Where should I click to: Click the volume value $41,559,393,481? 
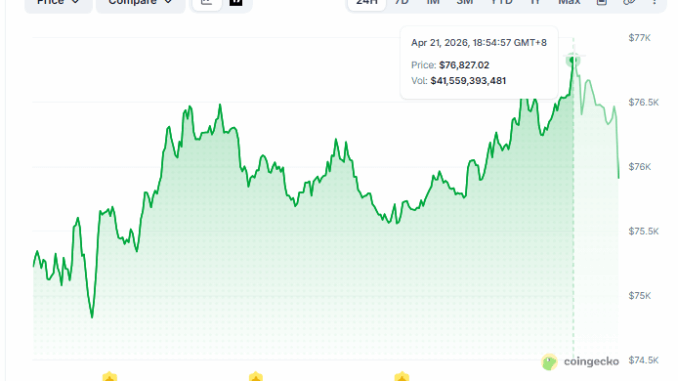(x=468, y=81)
